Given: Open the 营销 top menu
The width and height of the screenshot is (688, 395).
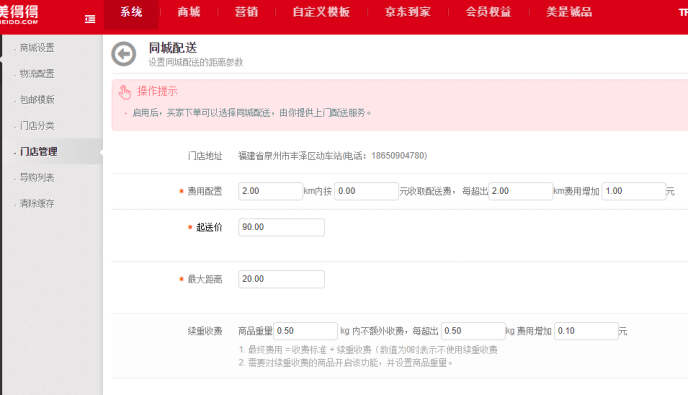Looking at the screenshot, I should coord(246,12).
